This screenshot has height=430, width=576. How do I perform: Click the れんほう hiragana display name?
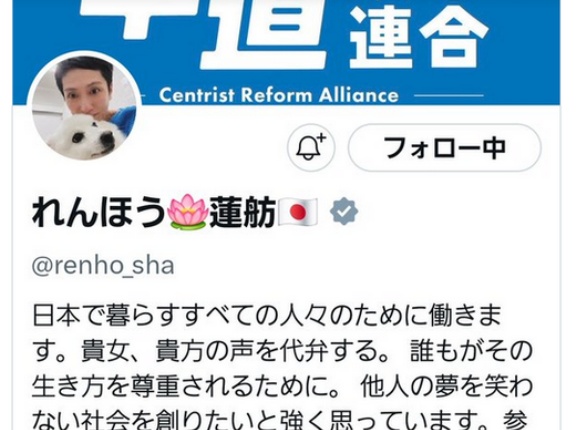point(99,212)
